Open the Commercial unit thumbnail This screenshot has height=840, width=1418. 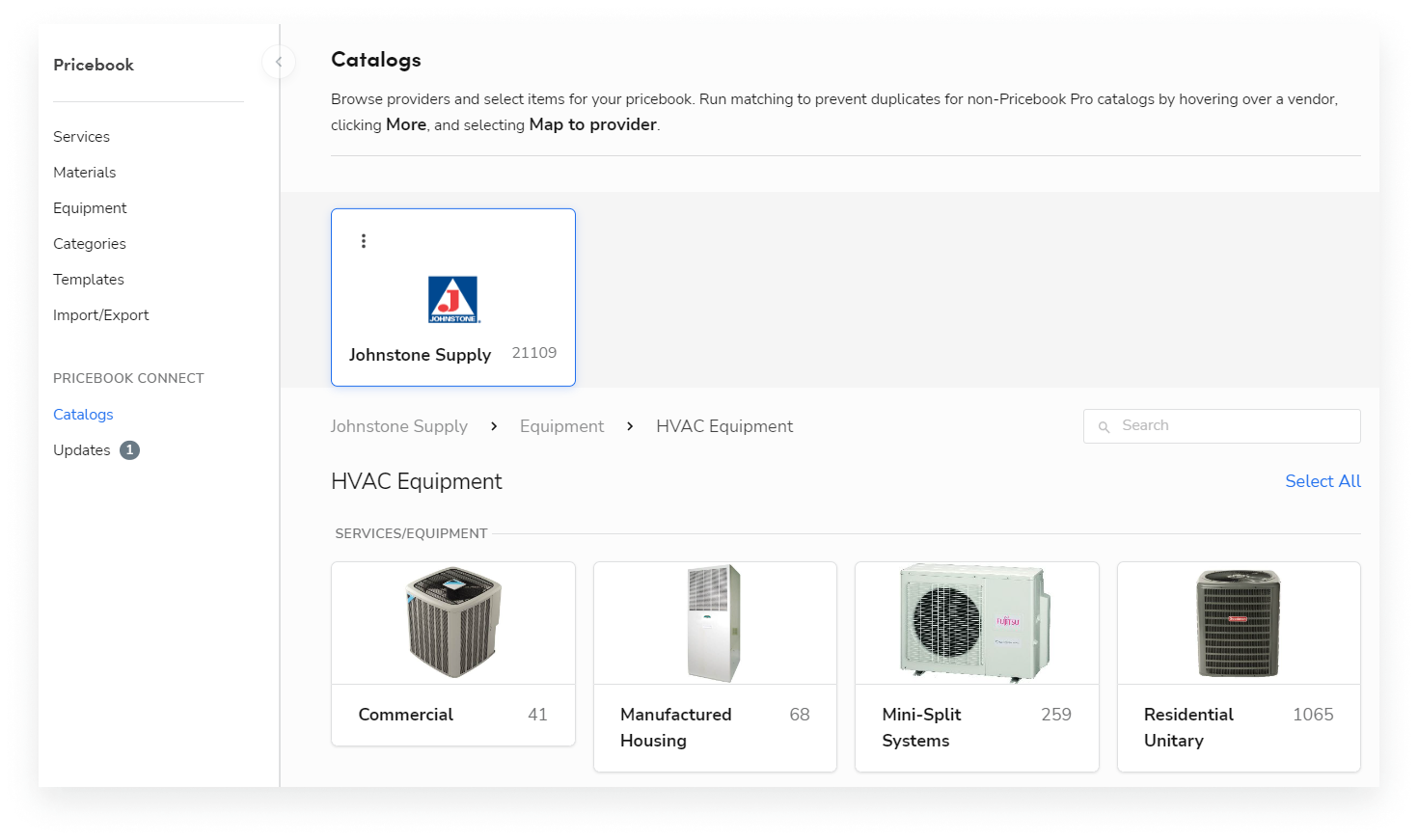tap(453, 623)
